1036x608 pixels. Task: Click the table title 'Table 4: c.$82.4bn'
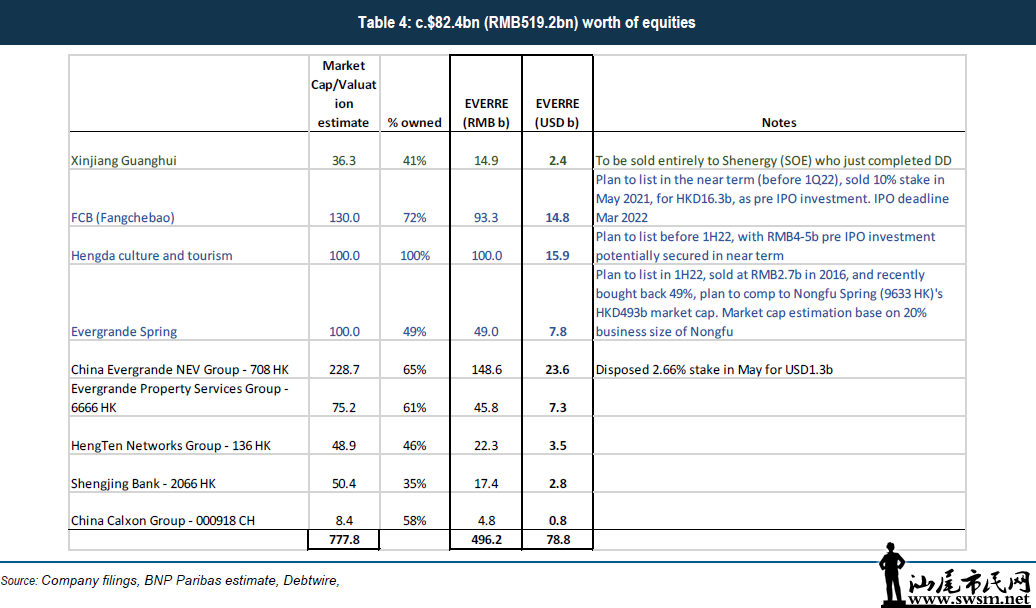(x=527, y=22)
